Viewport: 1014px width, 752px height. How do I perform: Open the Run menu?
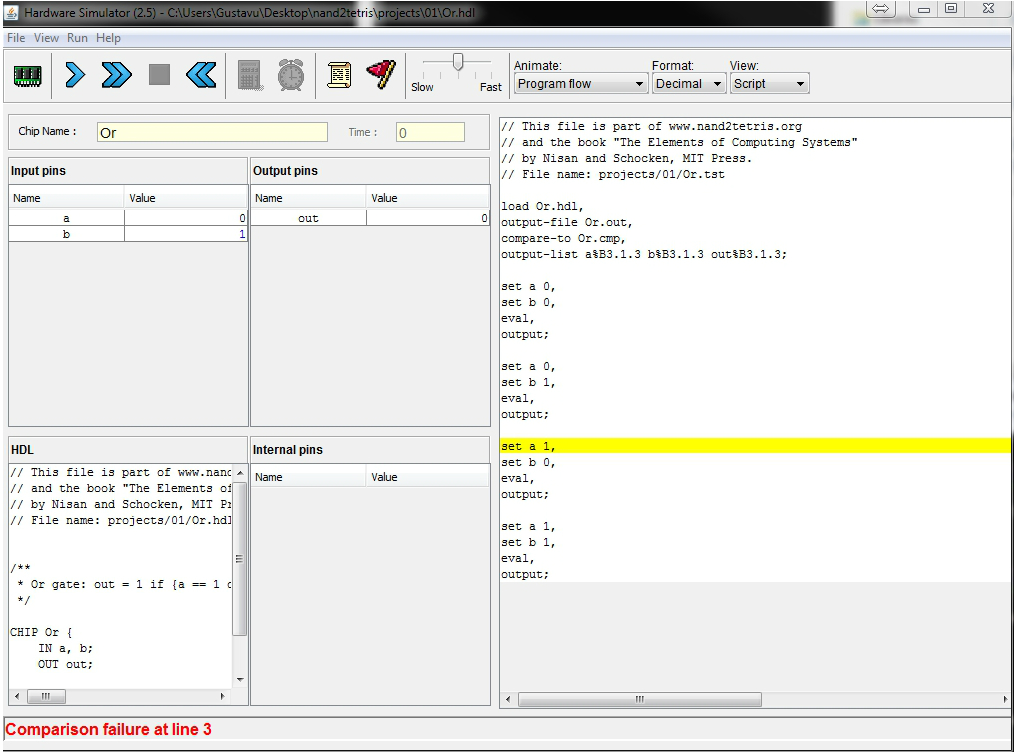coord(77,38)
